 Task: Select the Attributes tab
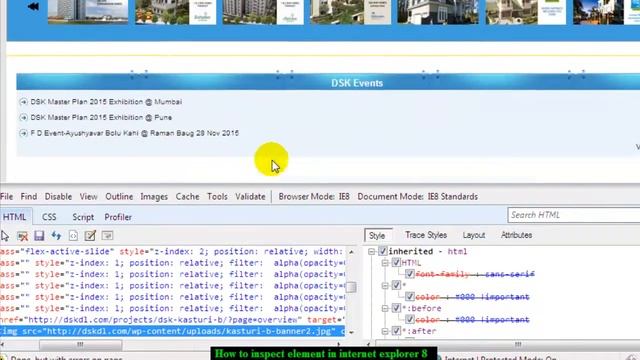point(516,235)
